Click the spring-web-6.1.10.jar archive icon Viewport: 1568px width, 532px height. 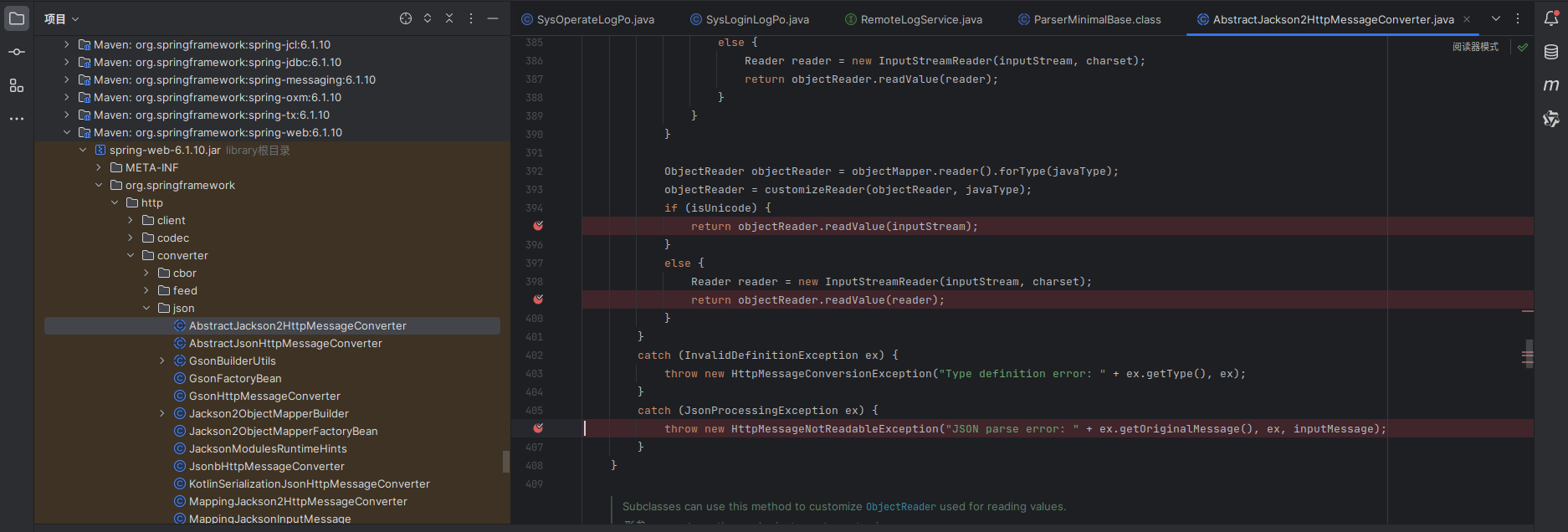[x=100, y=150]
